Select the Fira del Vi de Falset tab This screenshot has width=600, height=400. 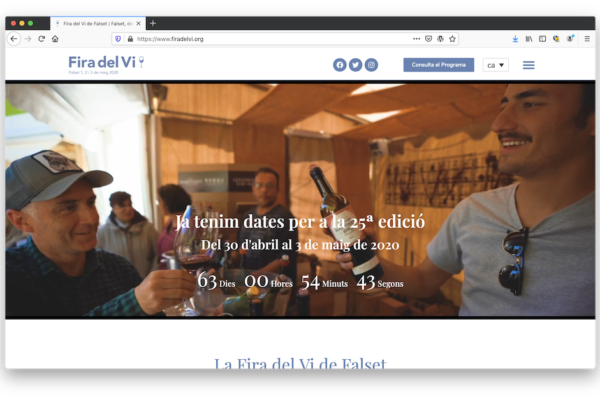point(95,23)
